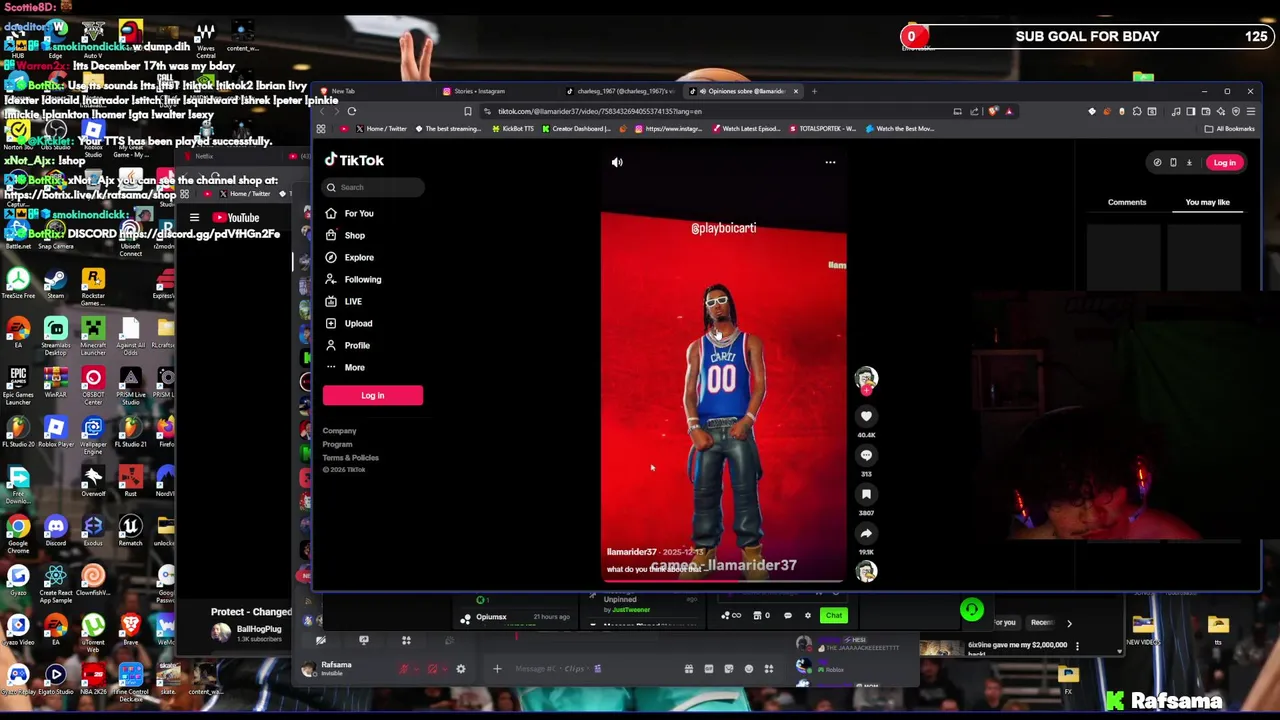Open Profile in TikTok sidebar
Viewport: 1280px width, 720px height.
tap(347, 345)
